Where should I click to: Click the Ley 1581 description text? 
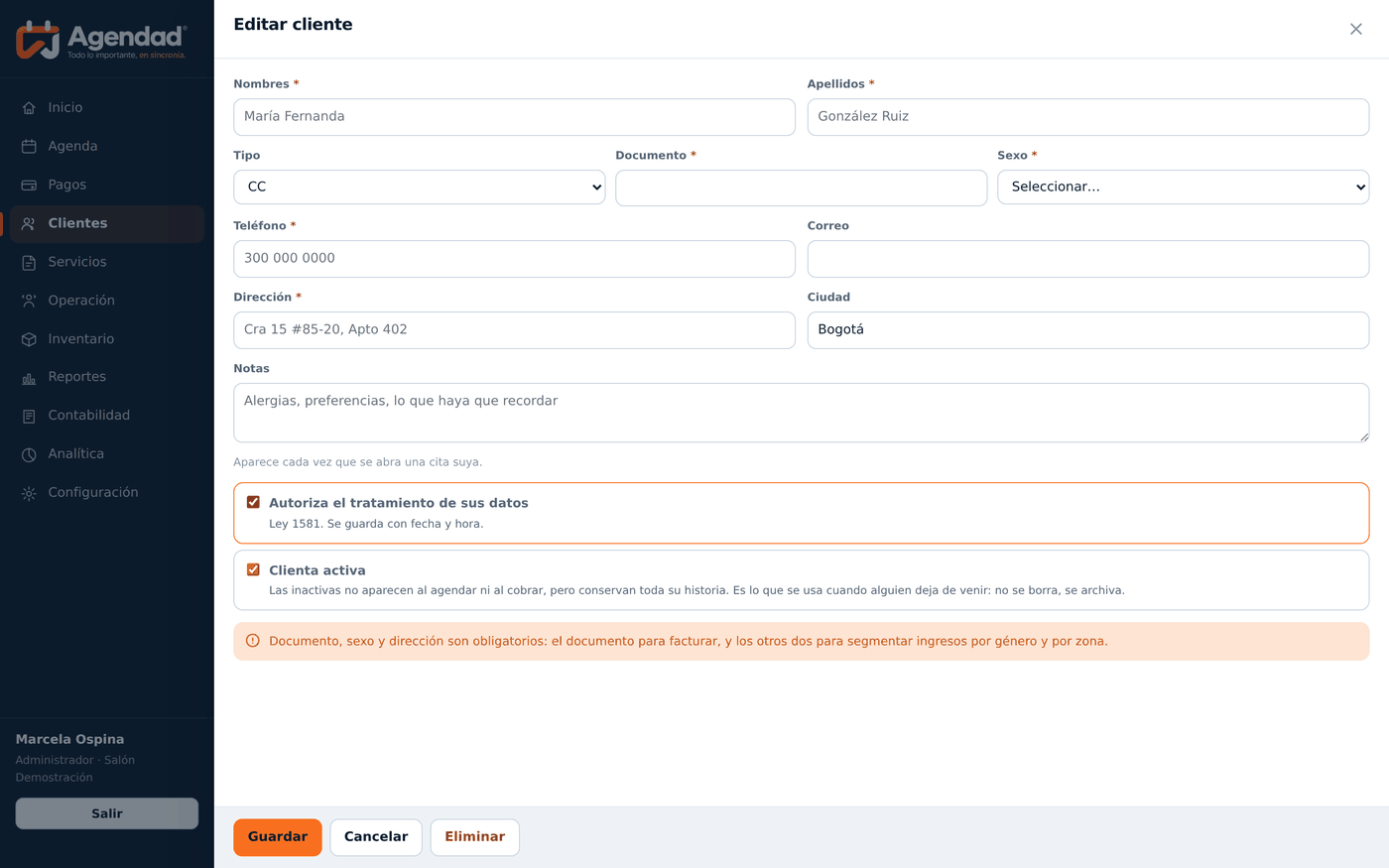click(x=376, y=524)
